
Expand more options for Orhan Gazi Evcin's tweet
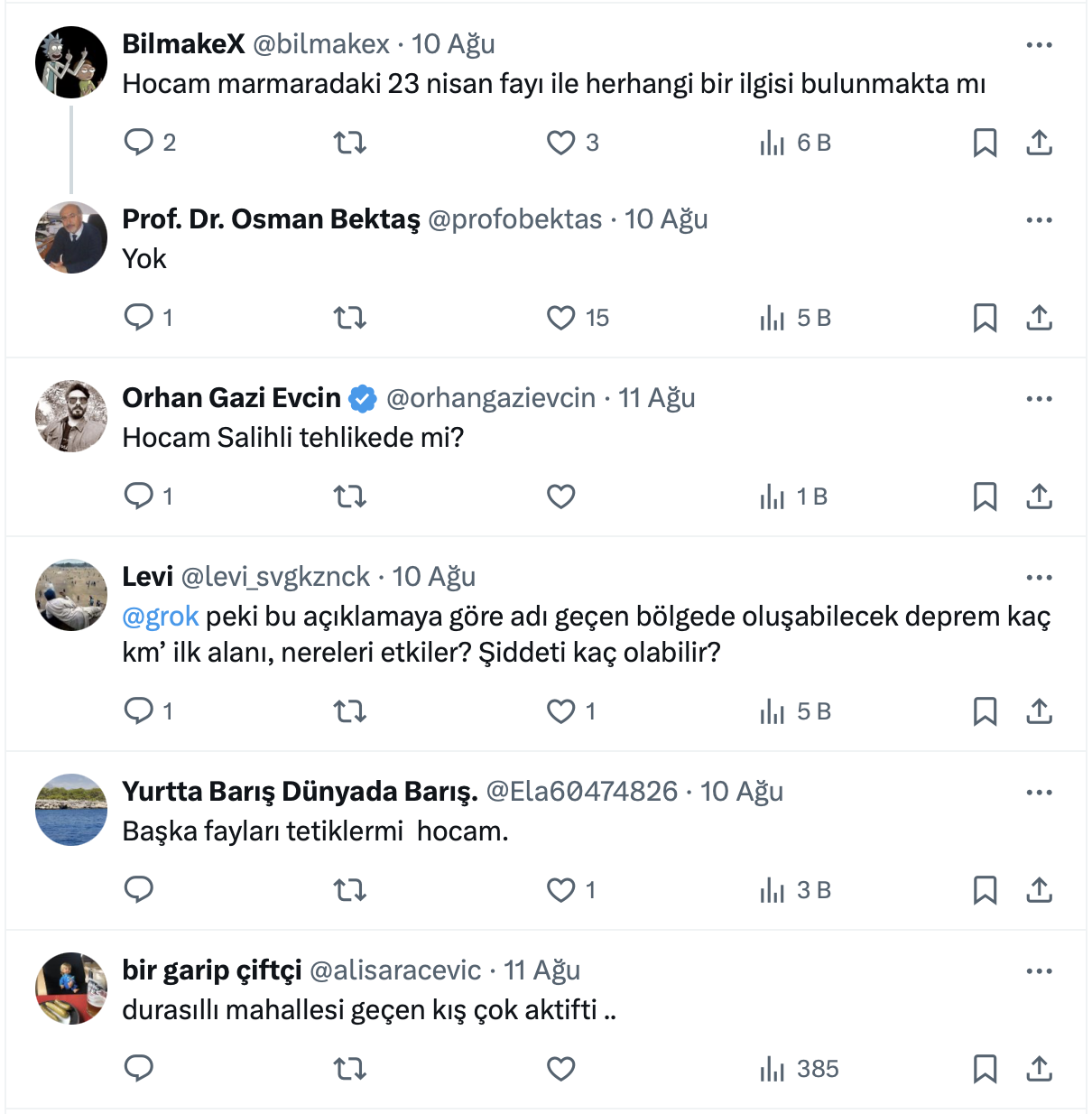[x=1039, y=399]
